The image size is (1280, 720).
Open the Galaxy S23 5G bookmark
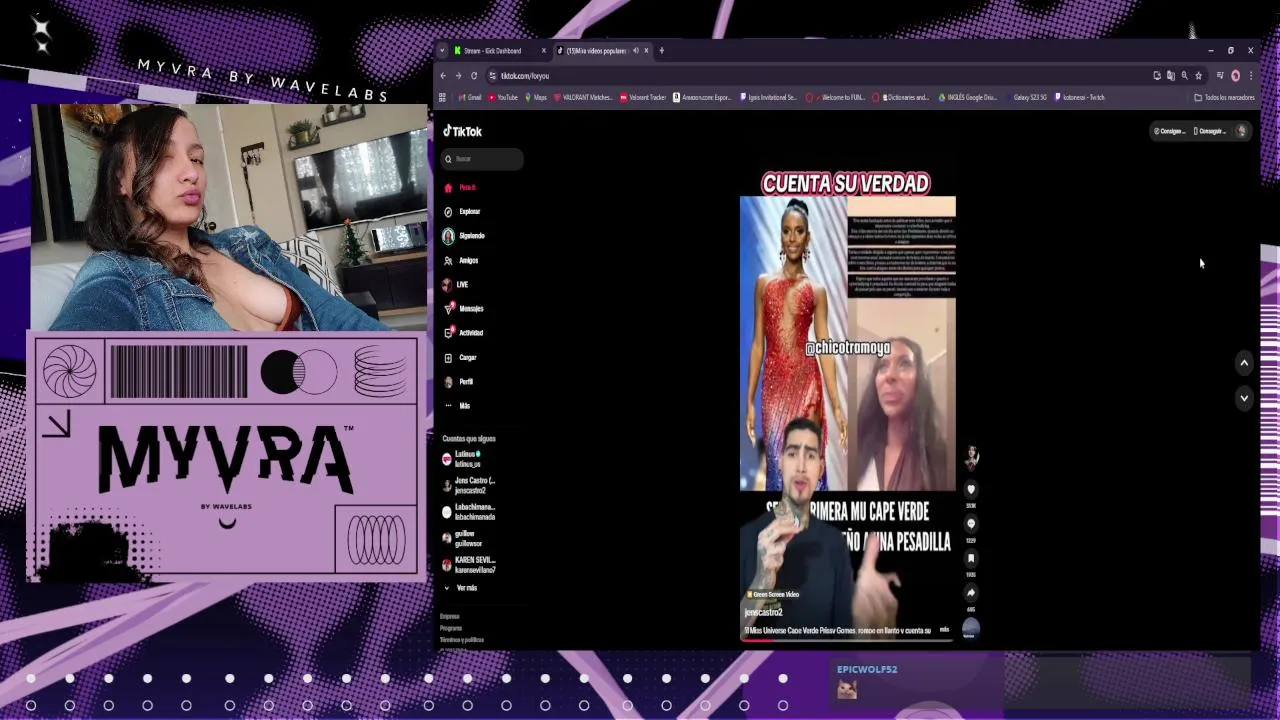[x=1030, y=98]
